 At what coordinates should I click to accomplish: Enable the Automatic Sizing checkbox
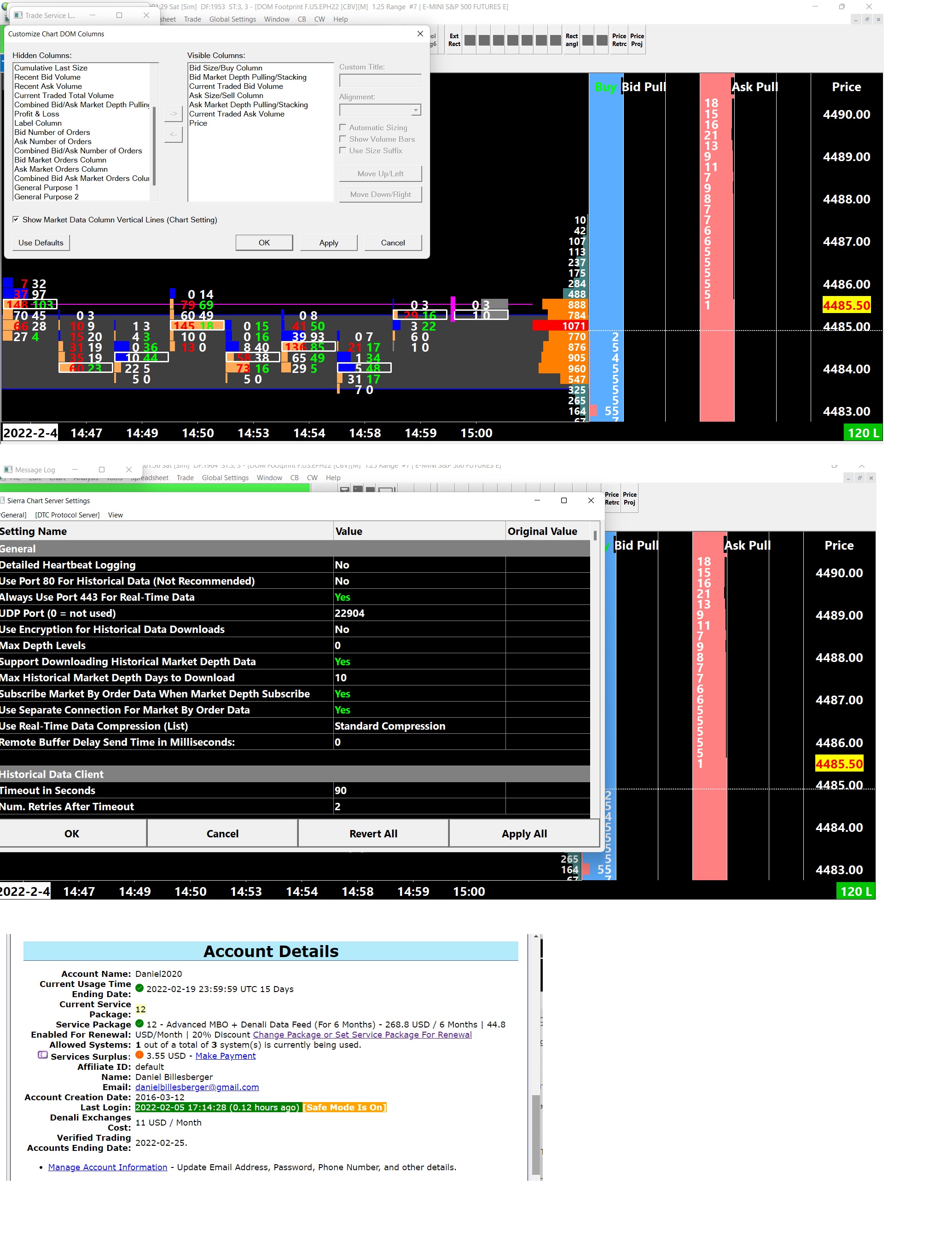coord(342,128)
